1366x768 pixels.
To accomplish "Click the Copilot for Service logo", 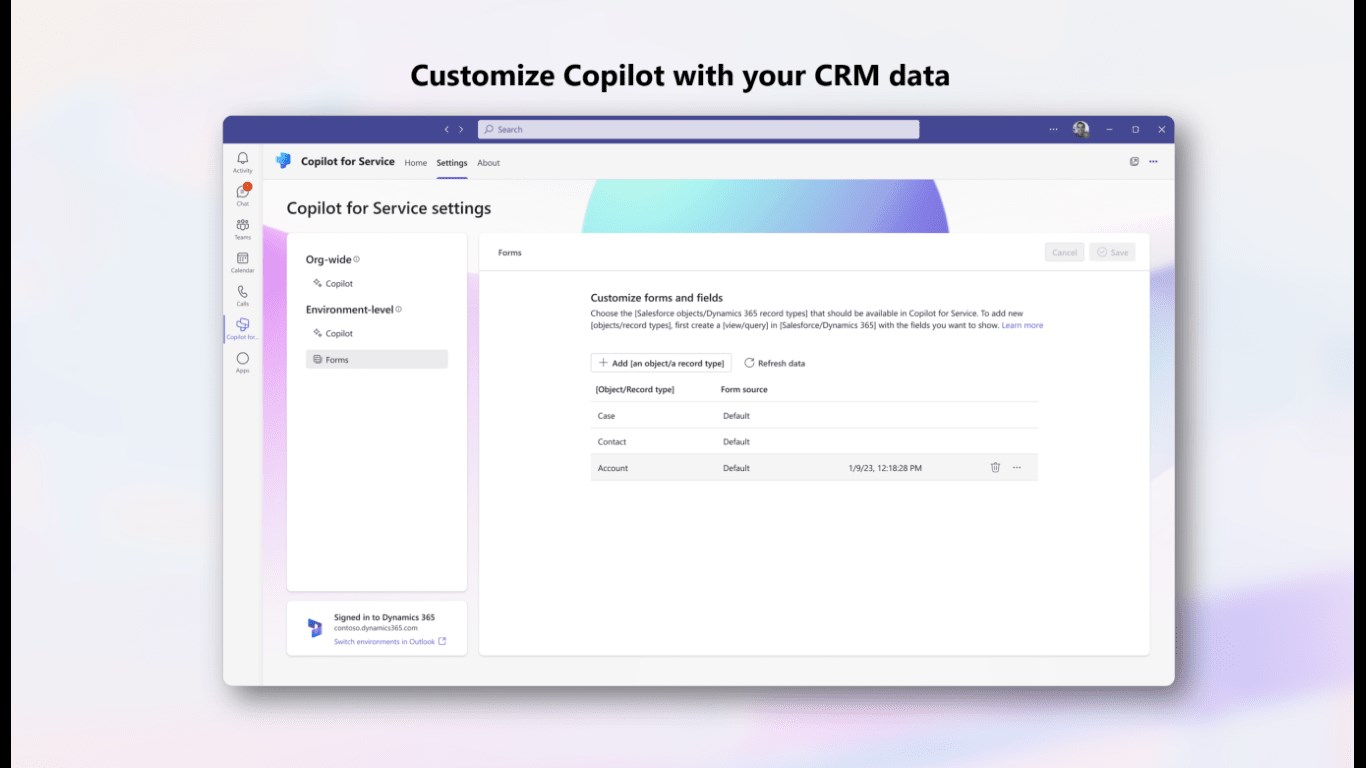I will (x=283, y=161).
